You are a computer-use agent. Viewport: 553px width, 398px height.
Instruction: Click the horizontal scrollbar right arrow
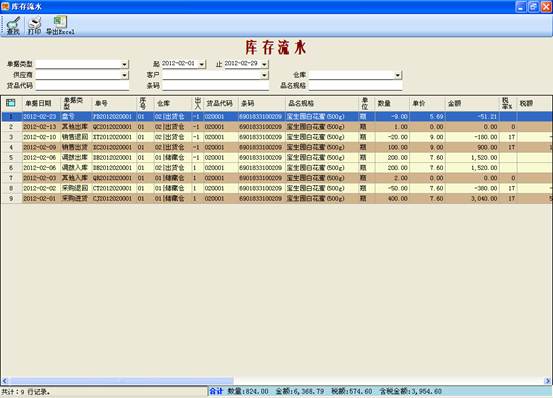[x=547, y=381]
